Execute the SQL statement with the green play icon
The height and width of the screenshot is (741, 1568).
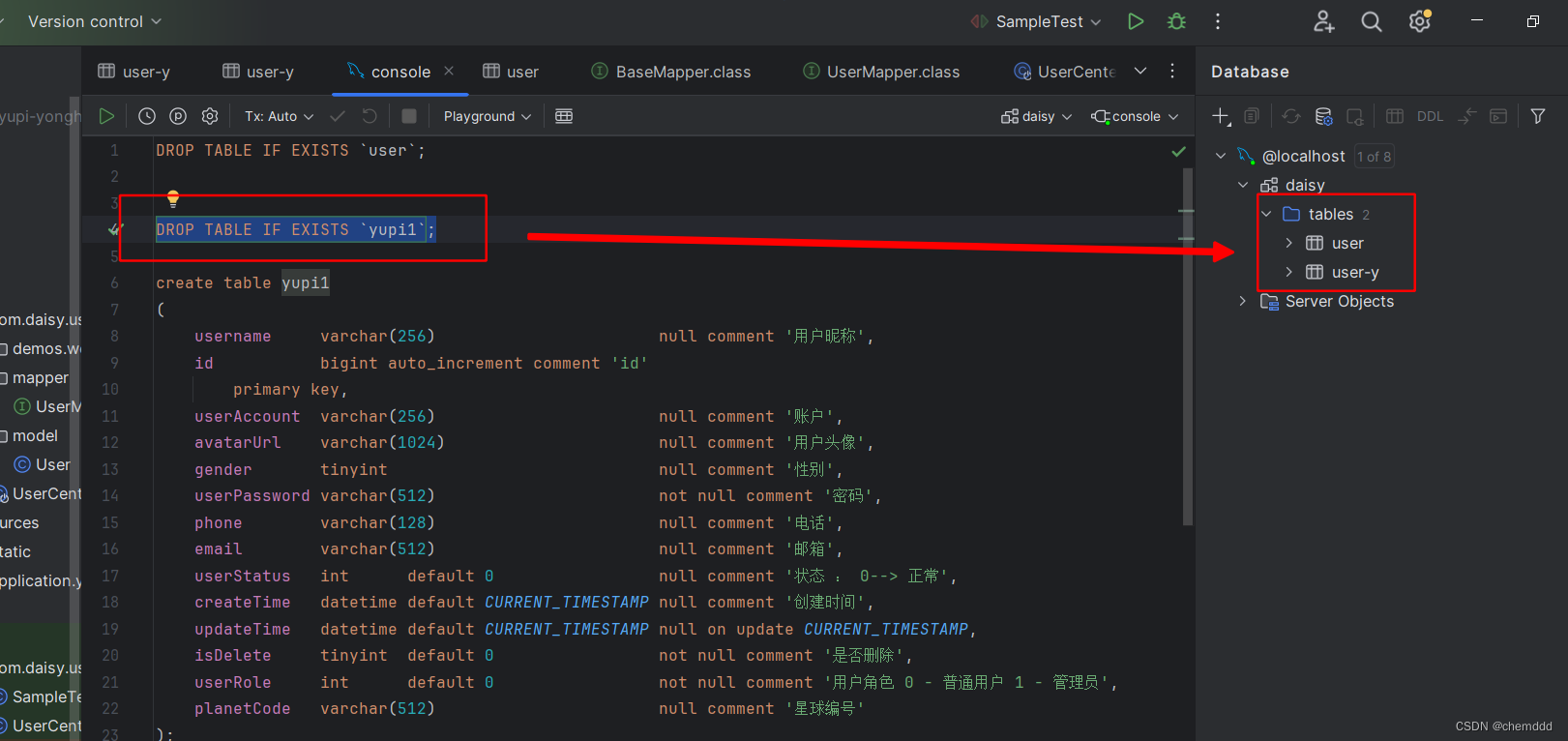[x=106, y=116]
